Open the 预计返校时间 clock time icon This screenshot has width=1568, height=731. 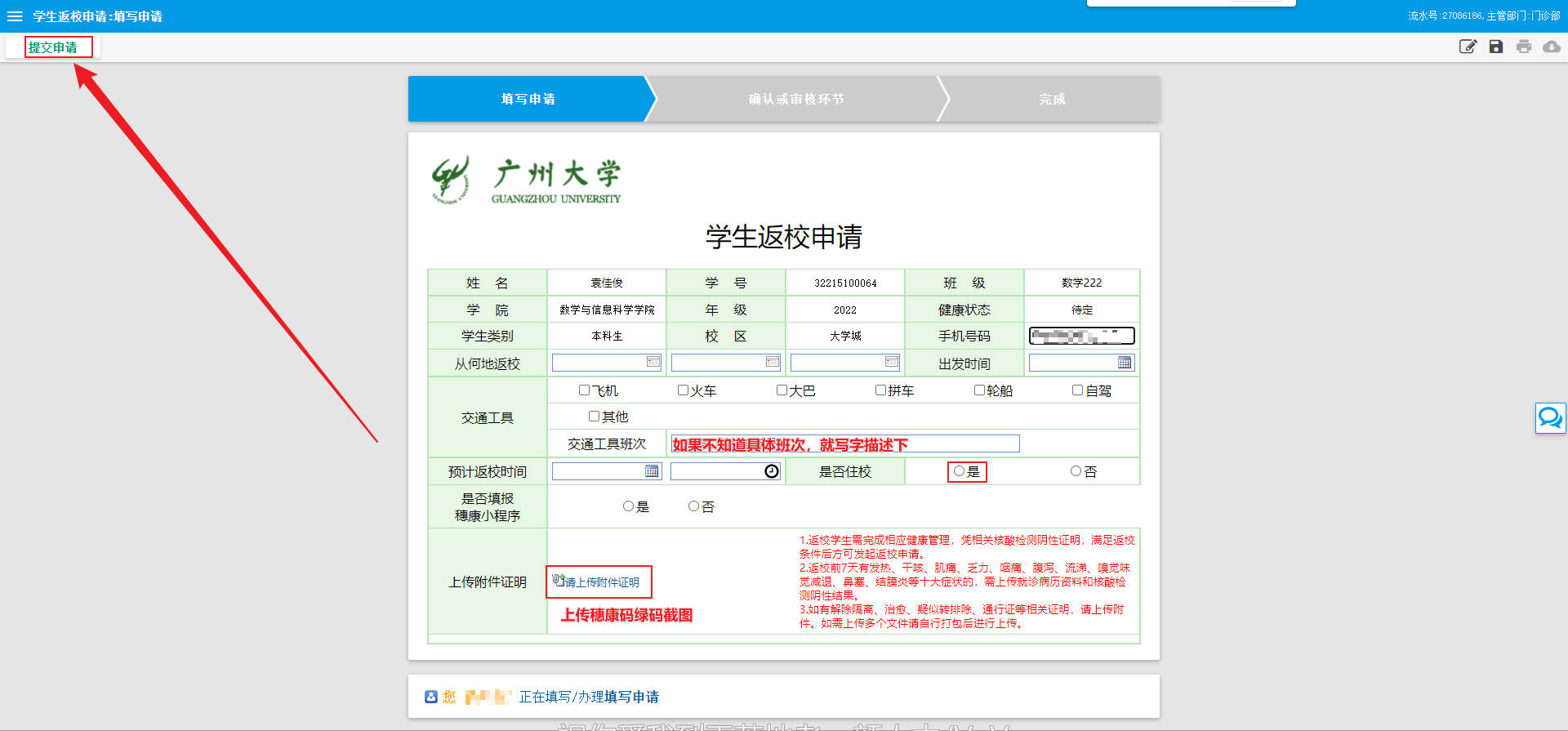click(772, 471)
